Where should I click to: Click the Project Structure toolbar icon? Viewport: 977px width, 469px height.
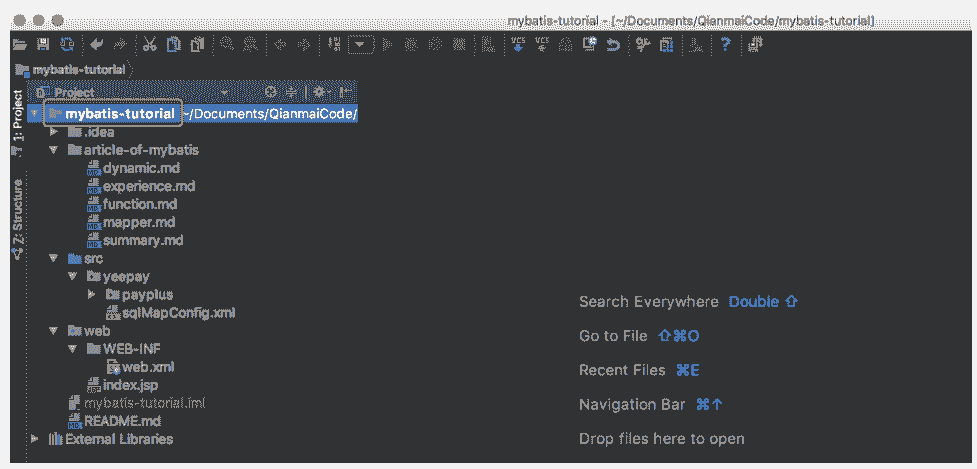[665, 45]
